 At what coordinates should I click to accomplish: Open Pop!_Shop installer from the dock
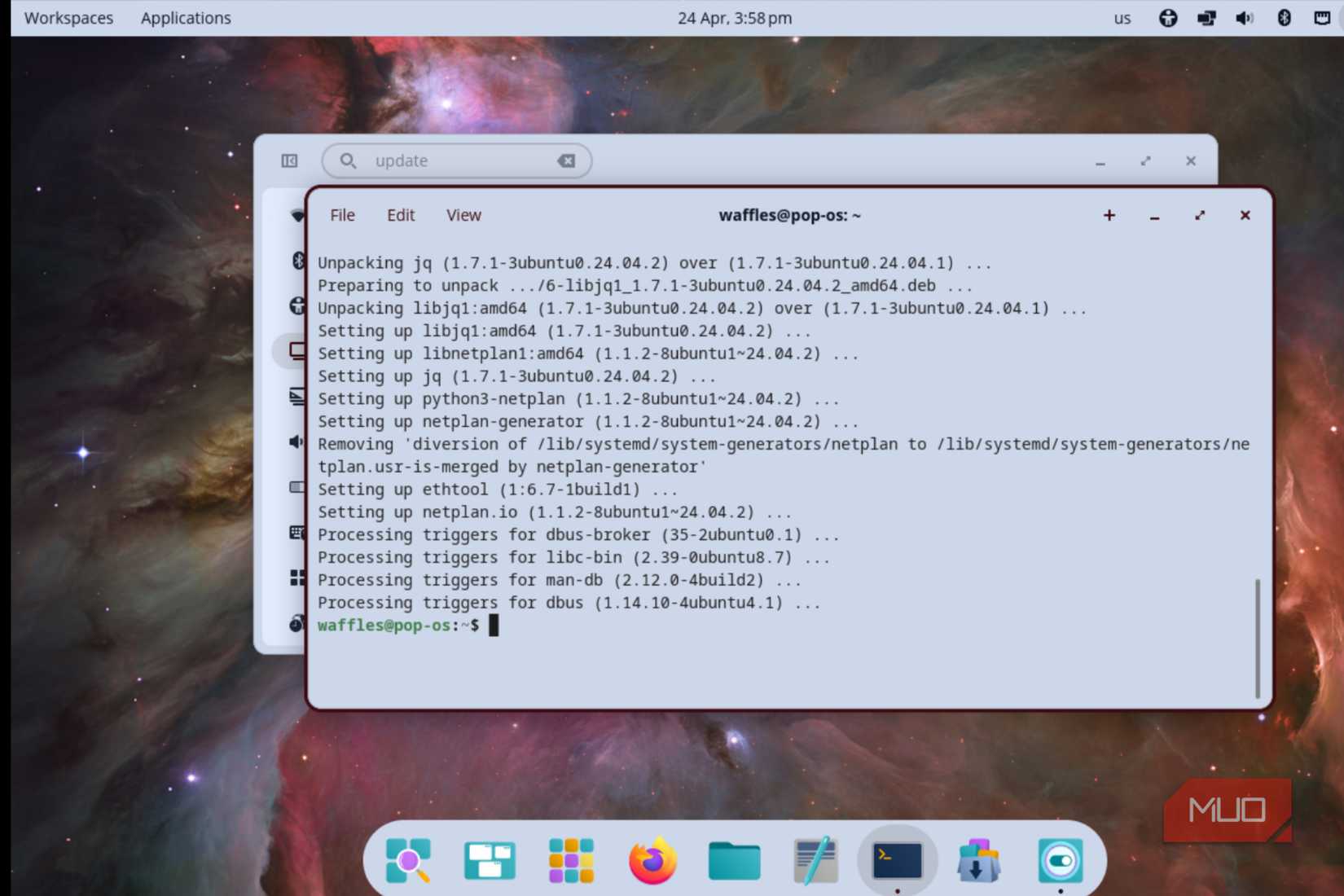[x=977, y=860]
